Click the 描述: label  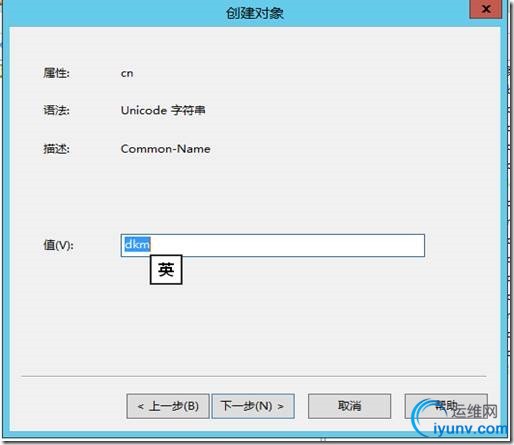click(x=56, y=149)
